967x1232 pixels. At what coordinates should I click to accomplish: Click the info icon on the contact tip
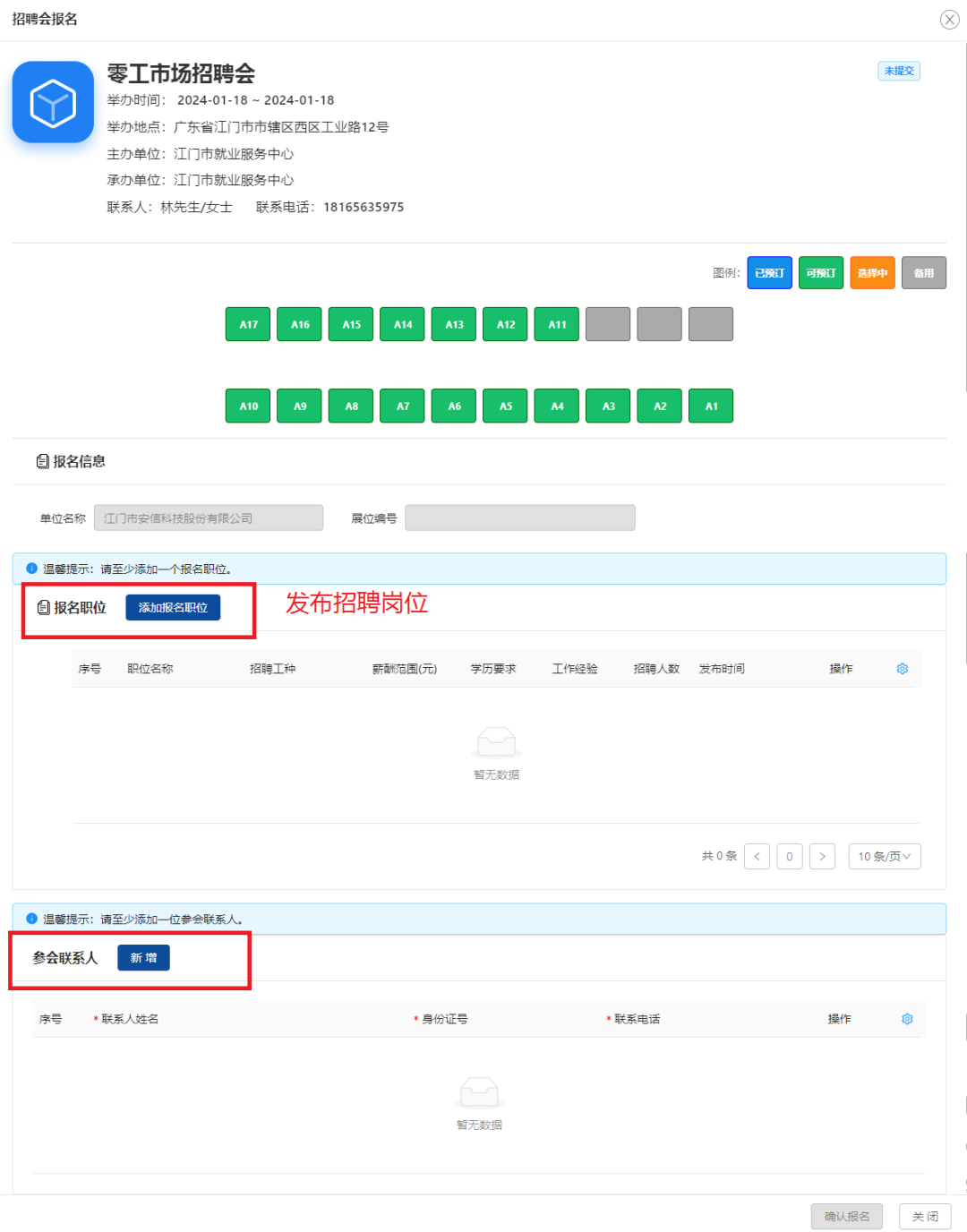click(x=30, y=919)
